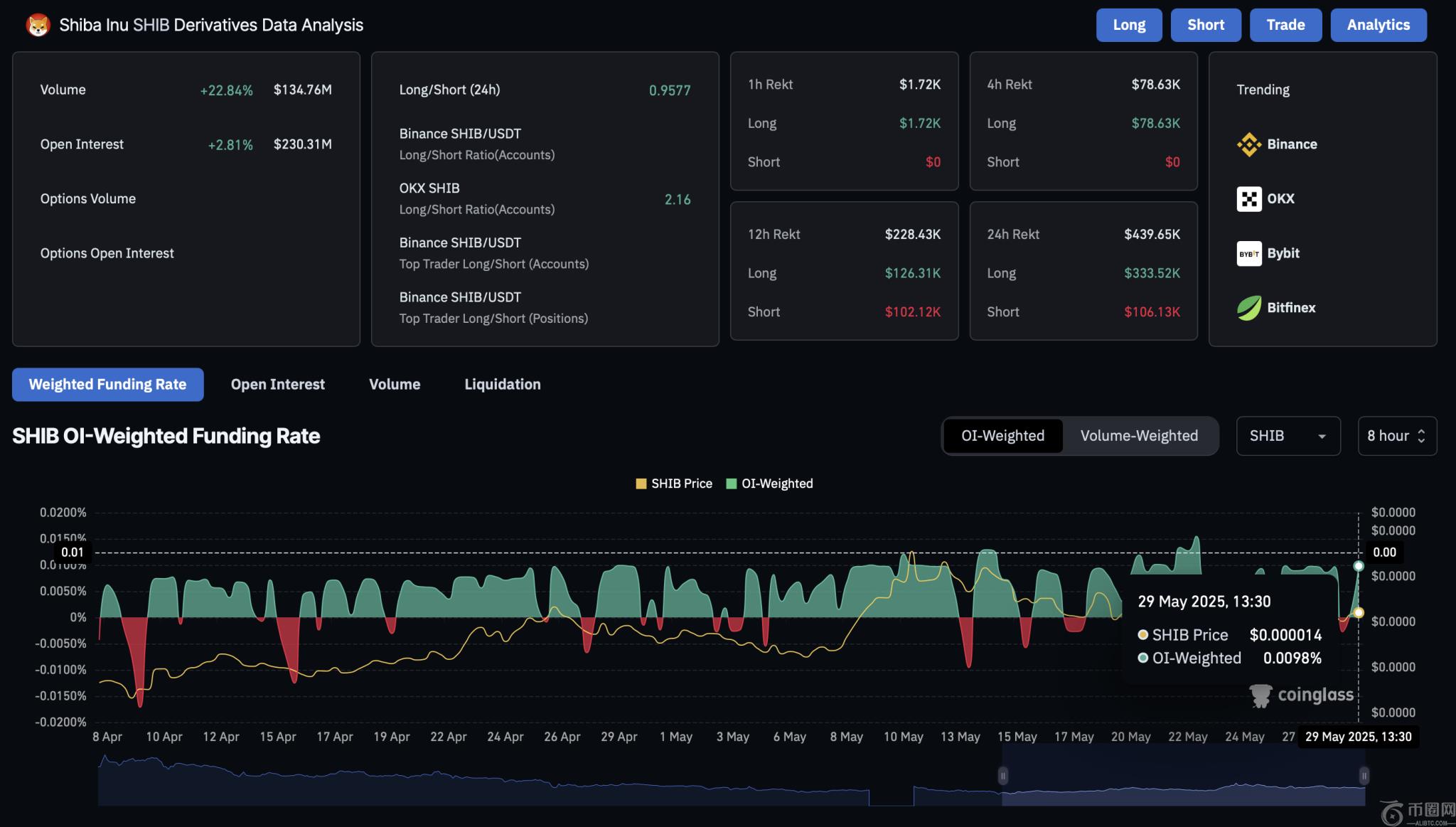Click the OKX exchange logo icon
The image size is (1456, 827).
(1248, 199)
